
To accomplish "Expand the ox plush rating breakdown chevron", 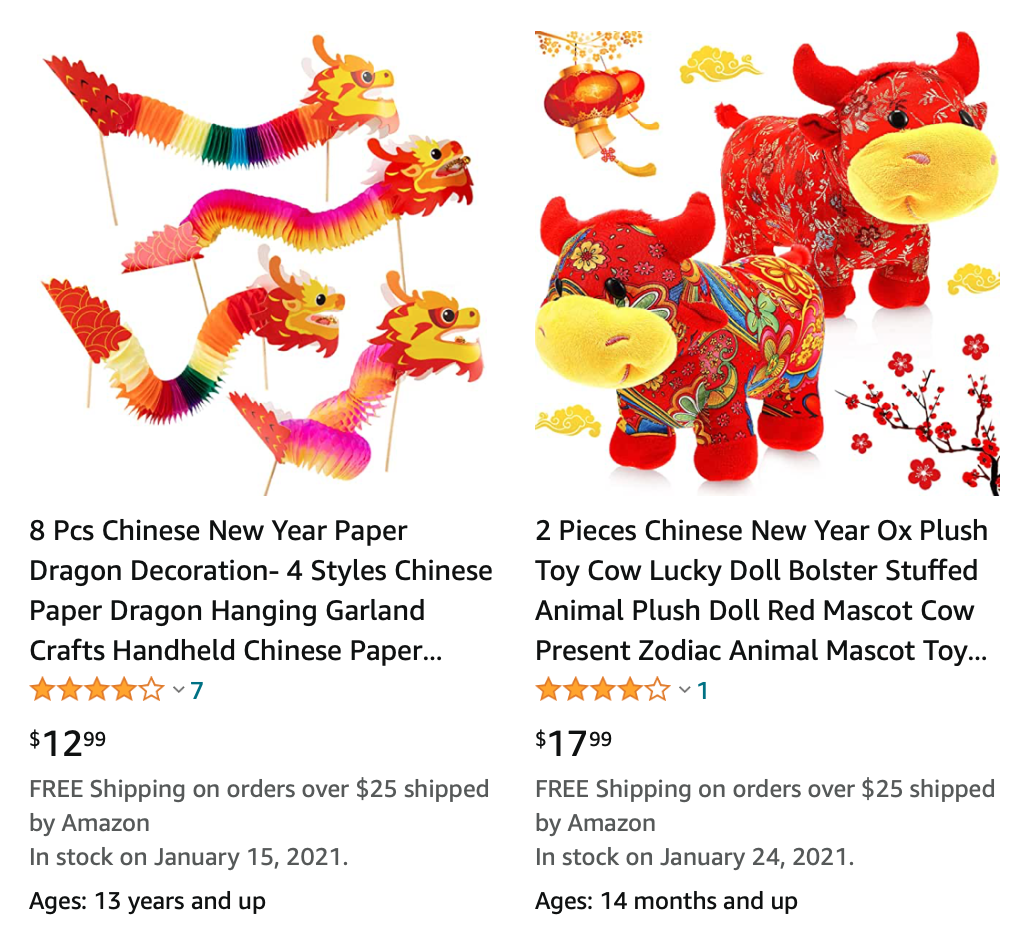I will (684, 690).
